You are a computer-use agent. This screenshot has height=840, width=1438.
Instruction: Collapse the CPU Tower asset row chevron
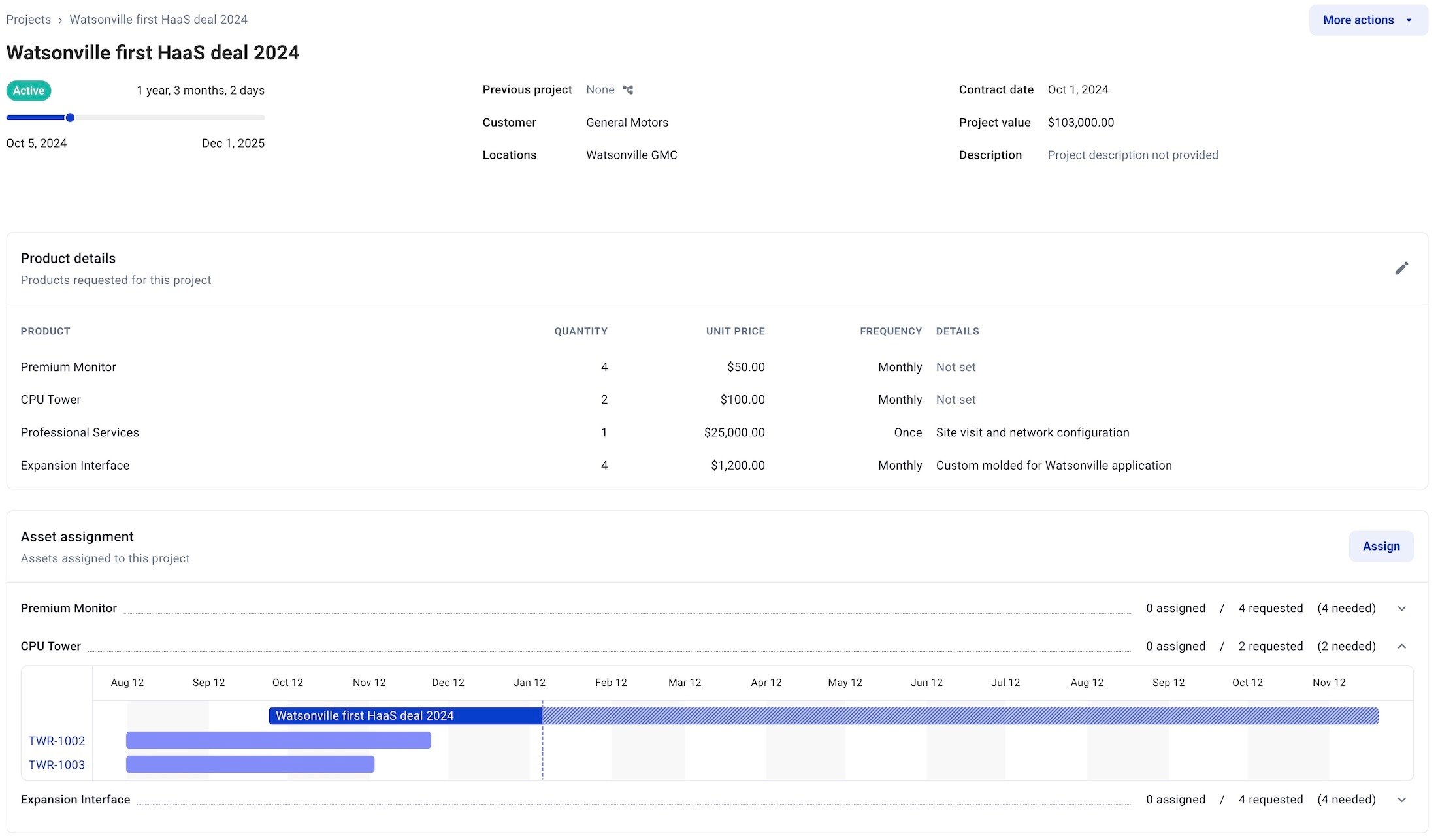click(x=1401, y=646)
